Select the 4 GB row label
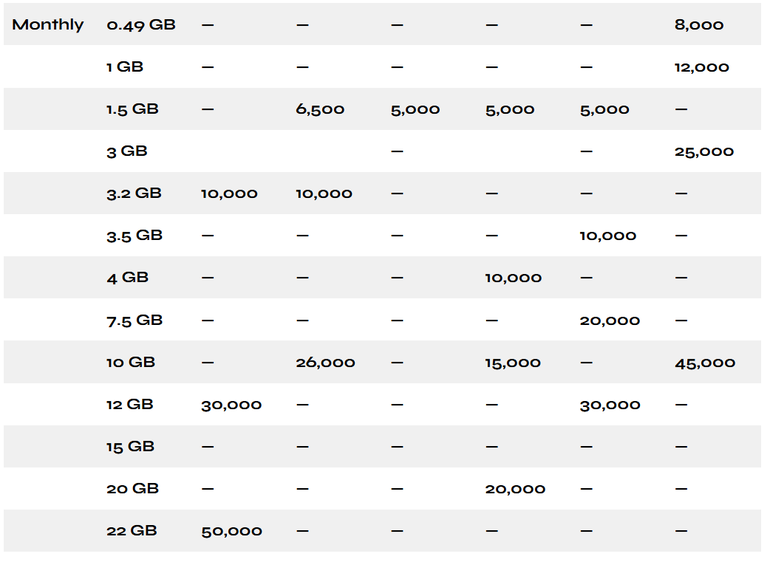Image resolution: width=770 pixels, height=562 pixels. 127,278
